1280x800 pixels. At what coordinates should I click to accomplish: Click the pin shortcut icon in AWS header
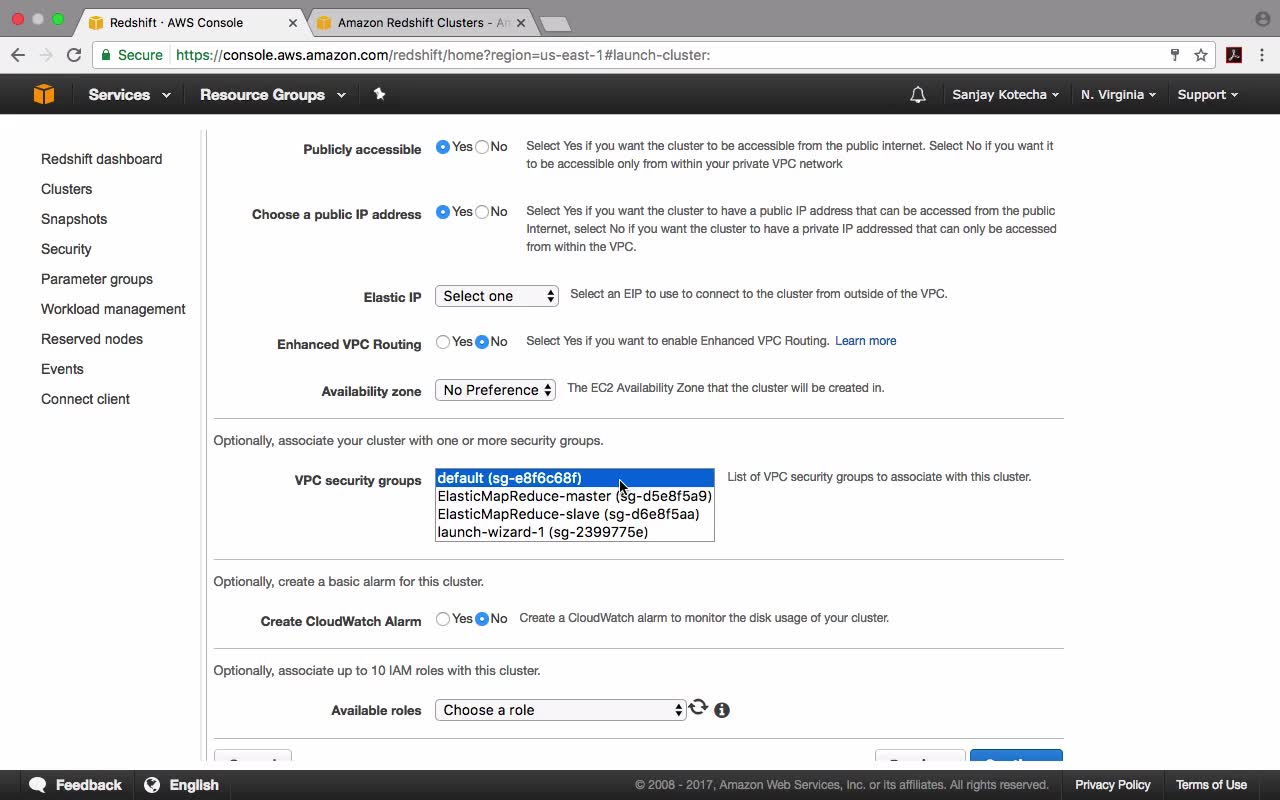(x=379, y=94)
